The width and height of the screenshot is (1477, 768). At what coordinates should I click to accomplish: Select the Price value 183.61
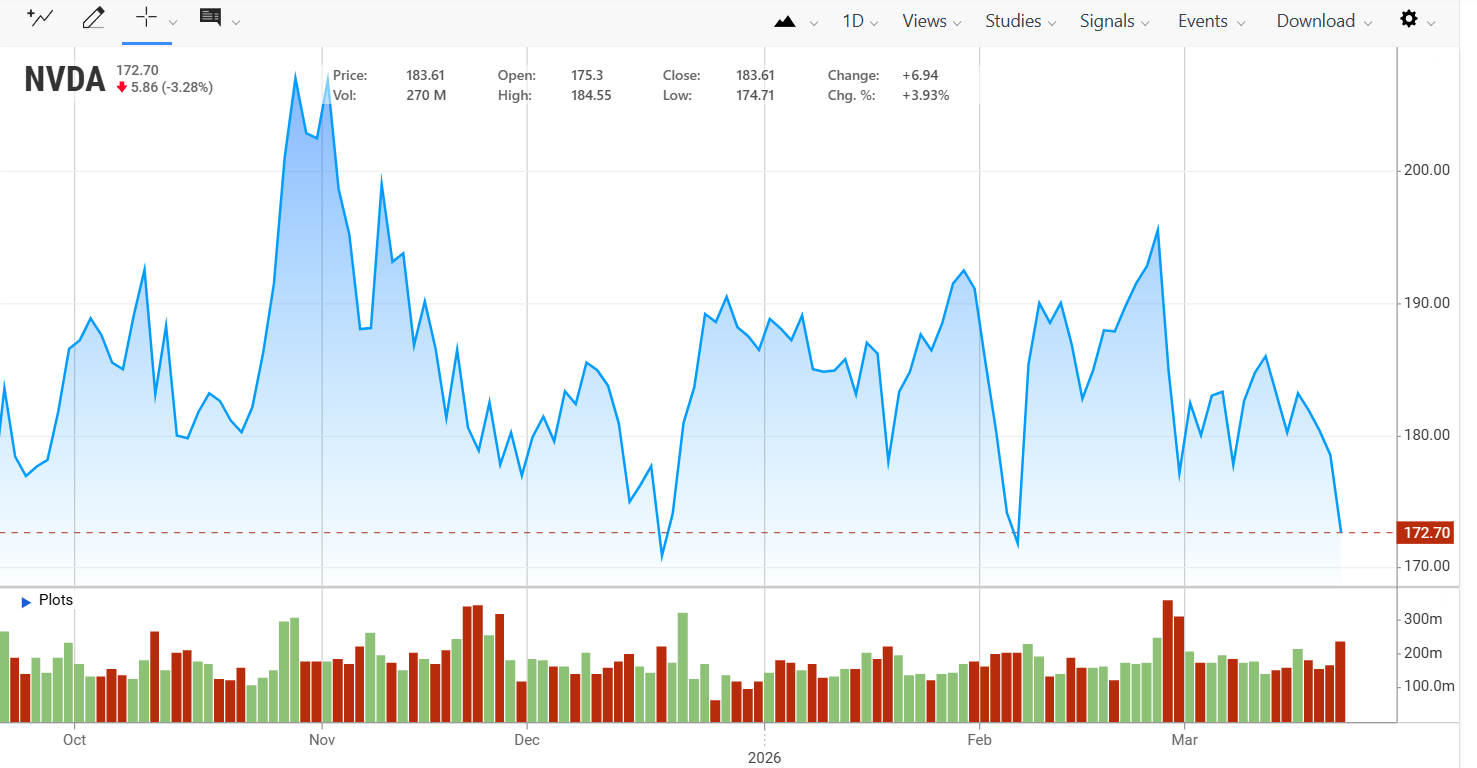pos(425,75)
